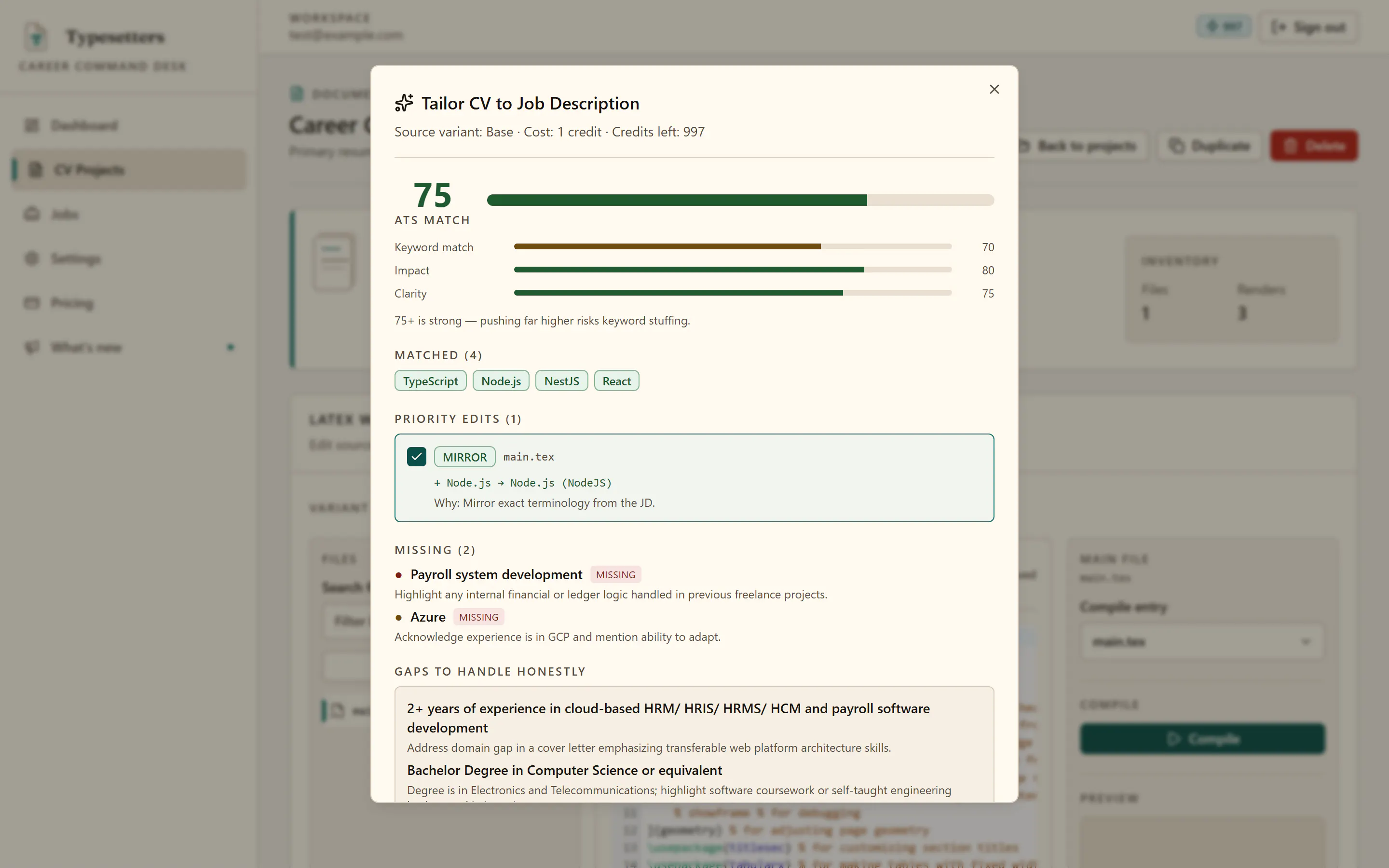
Task: Open Pricing in the sidebar
Action: point(129,302)
